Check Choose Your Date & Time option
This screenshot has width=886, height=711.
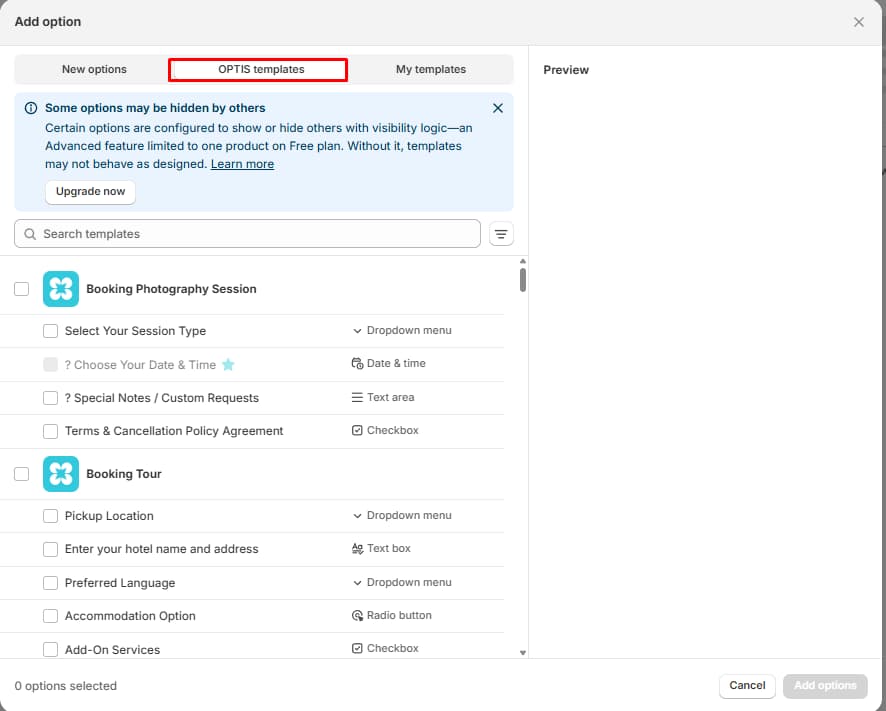50,365
